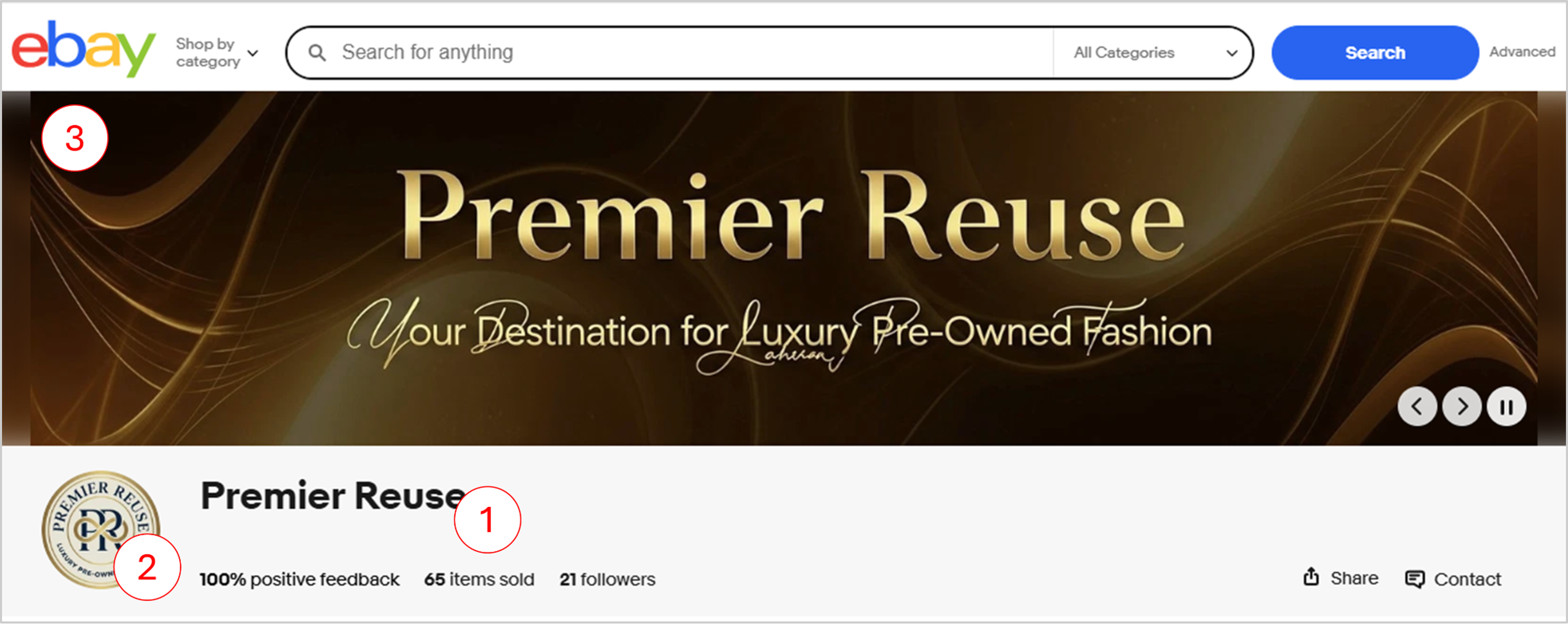Click the blue Search button
The image size is (1568, 624).
pos(1375,53)
